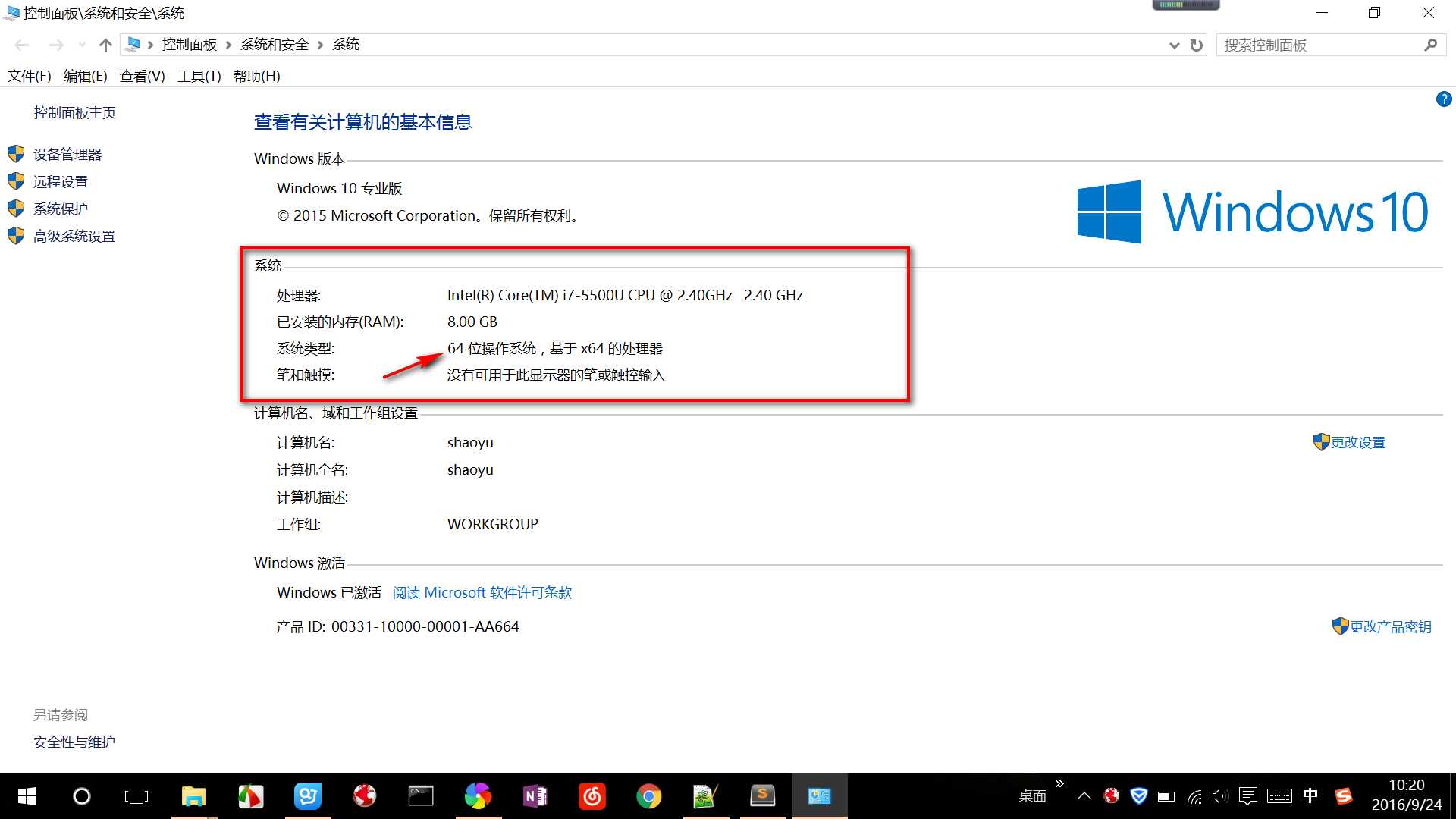
Task: Read Microsoft Software License Terms link
Action: 482,593
